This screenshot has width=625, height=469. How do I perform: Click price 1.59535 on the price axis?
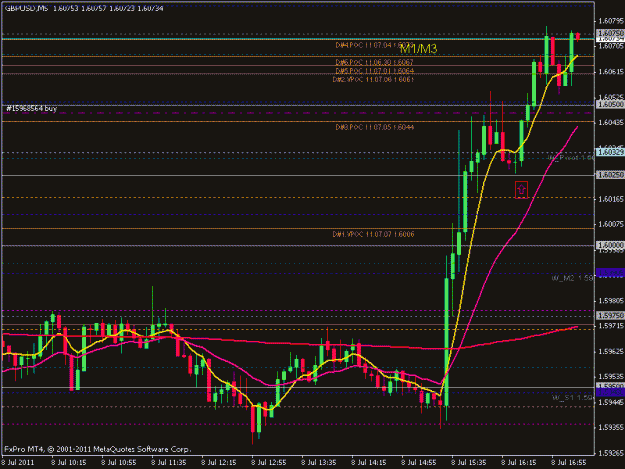611,377
